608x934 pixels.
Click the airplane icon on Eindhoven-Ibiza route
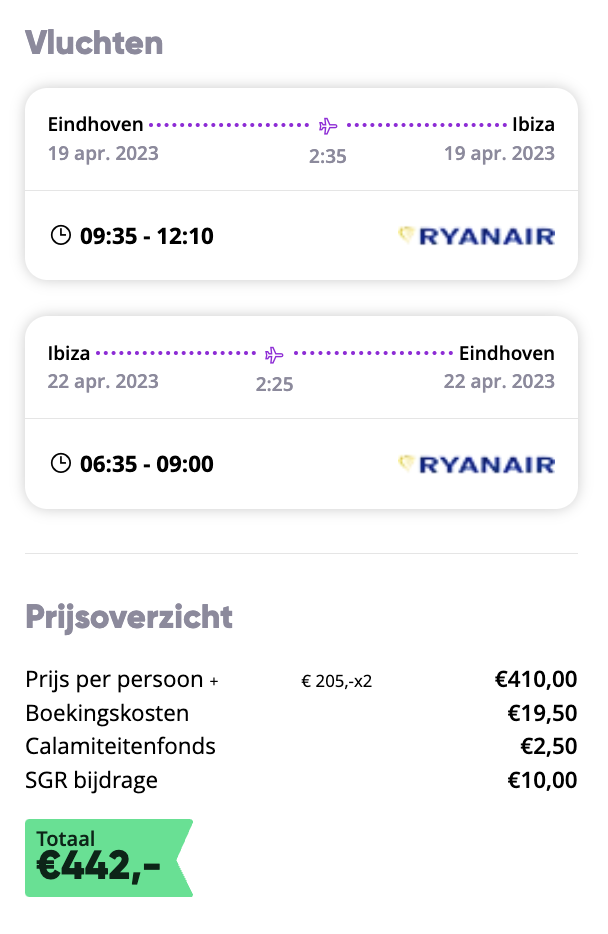point(328,126)
